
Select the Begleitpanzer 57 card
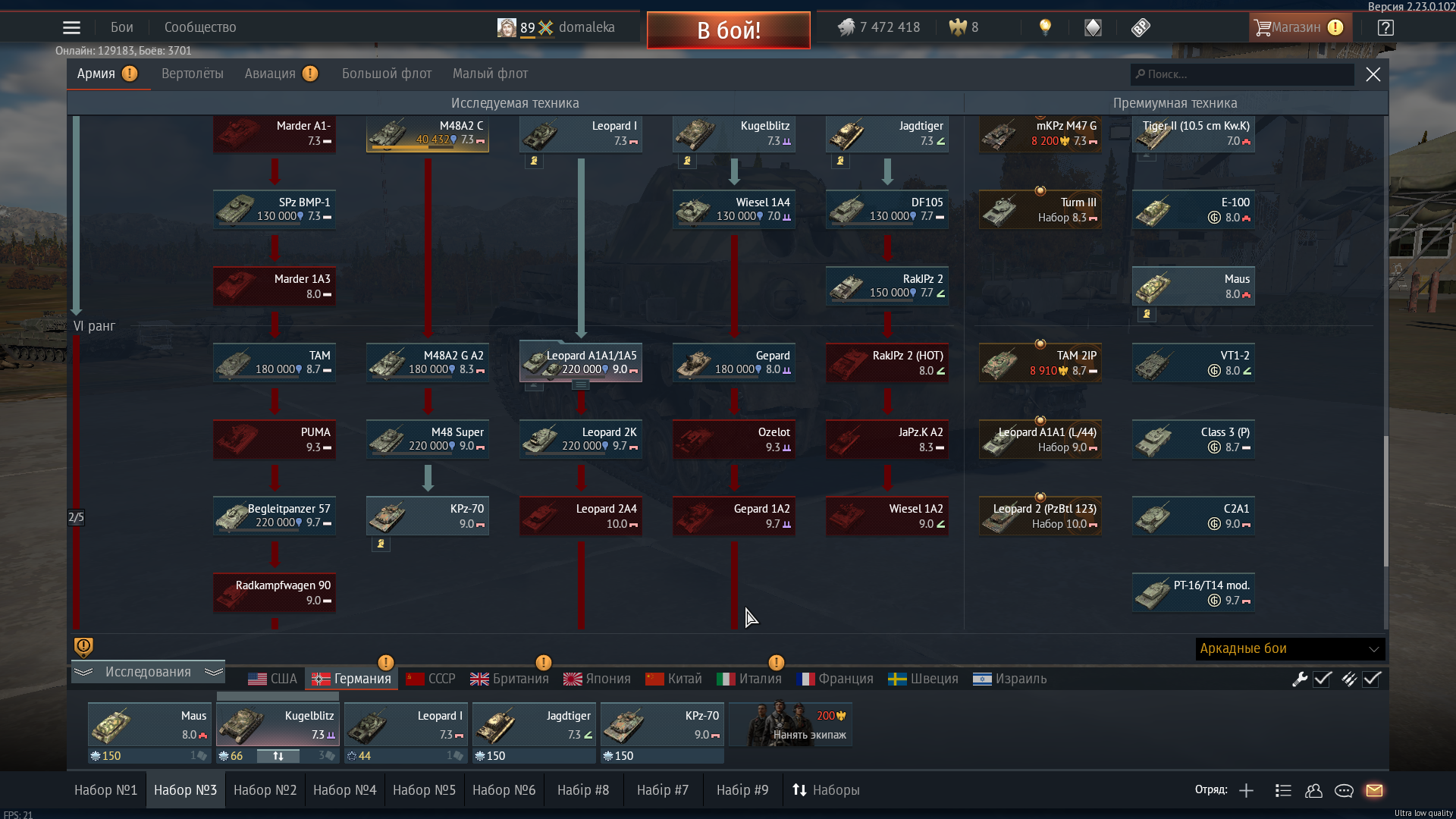pos(275,515)
